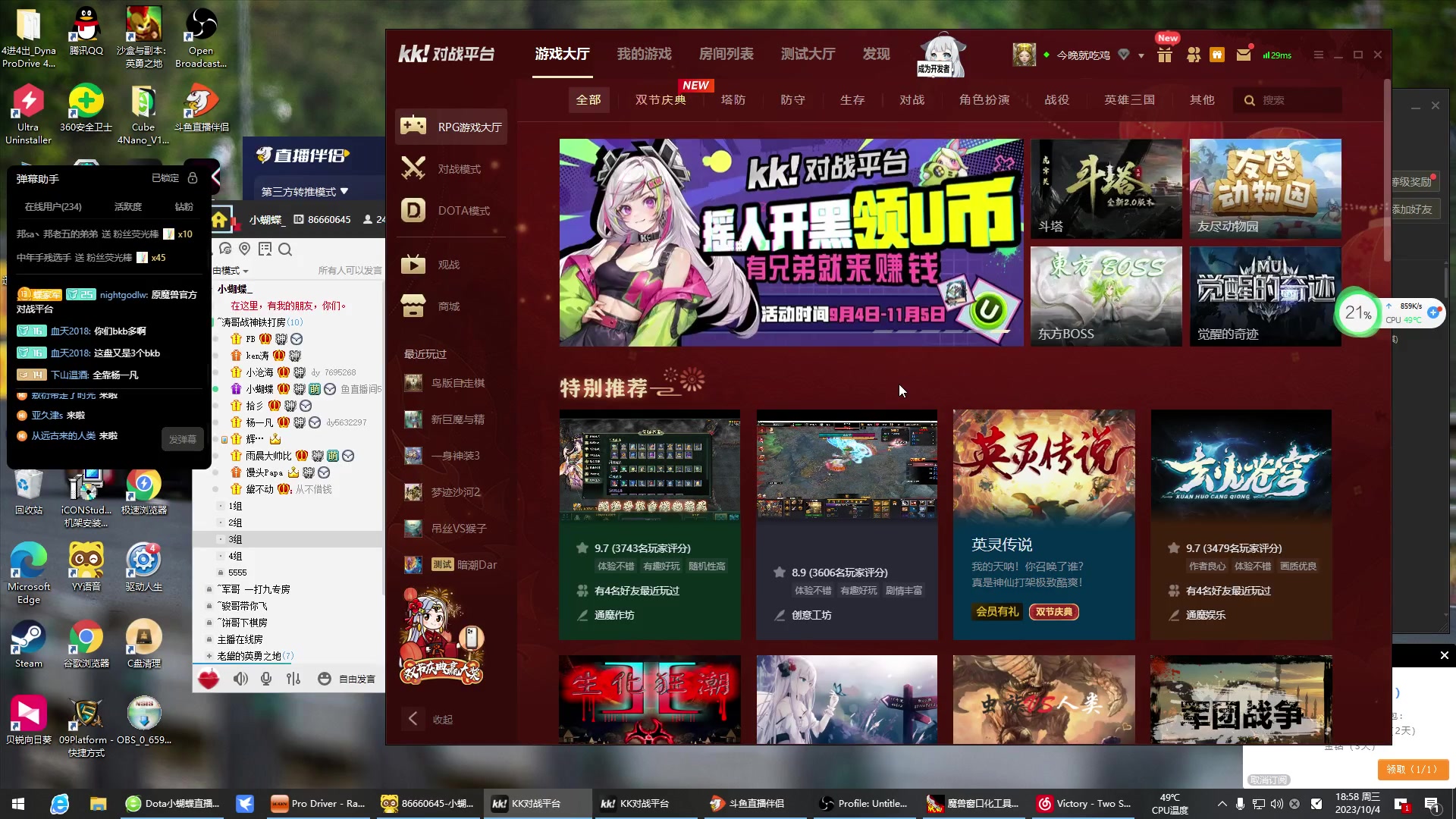Open the account status dropdown arrow
The height and width of the screenshot is (819, 1456).
point(1141,55)
